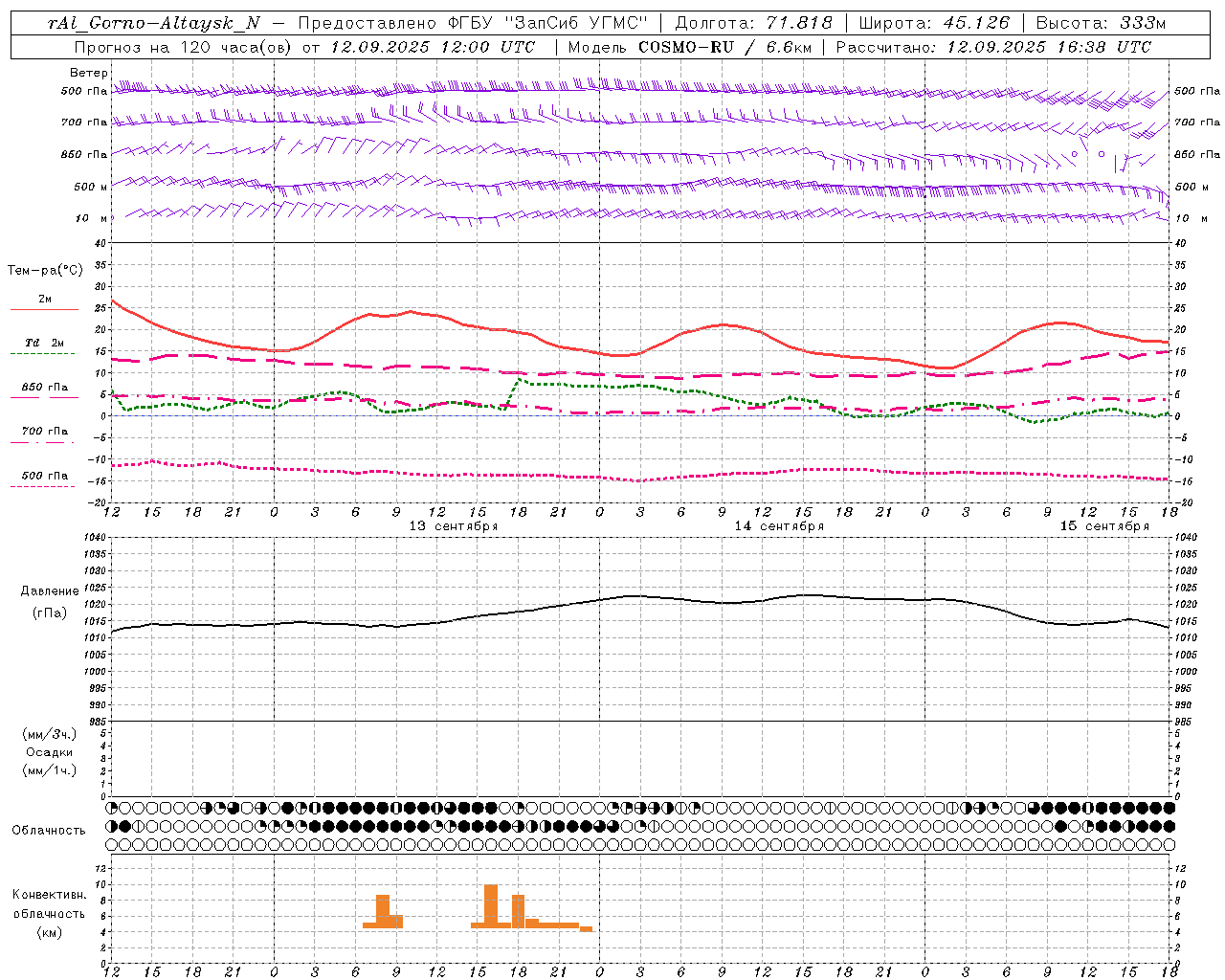Click the 15 сентября date label
The width and height of the screenshot is (1225, 980).
(1104, 526)
